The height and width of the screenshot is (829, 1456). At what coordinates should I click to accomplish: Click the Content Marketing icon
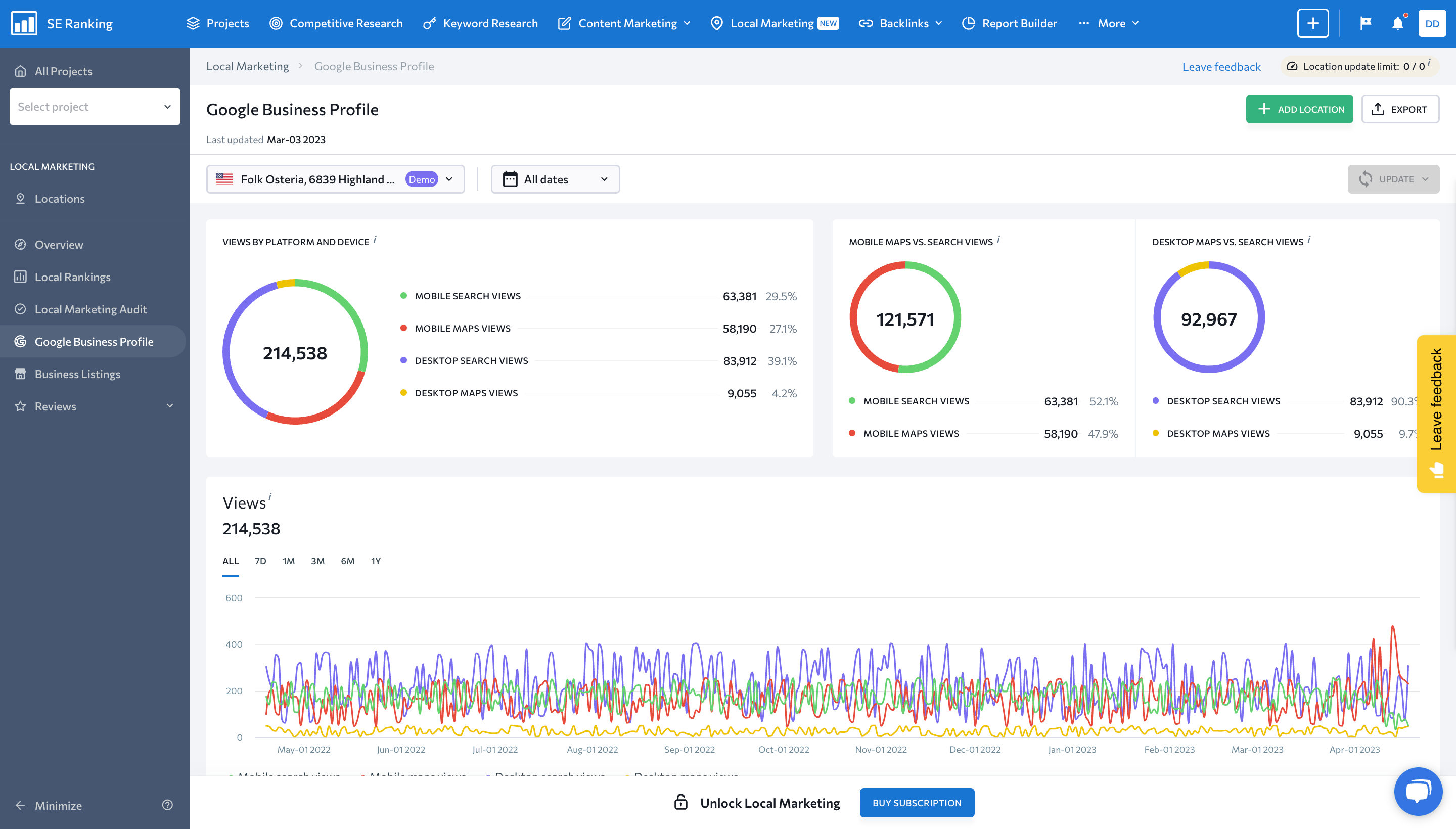point(564,23)
